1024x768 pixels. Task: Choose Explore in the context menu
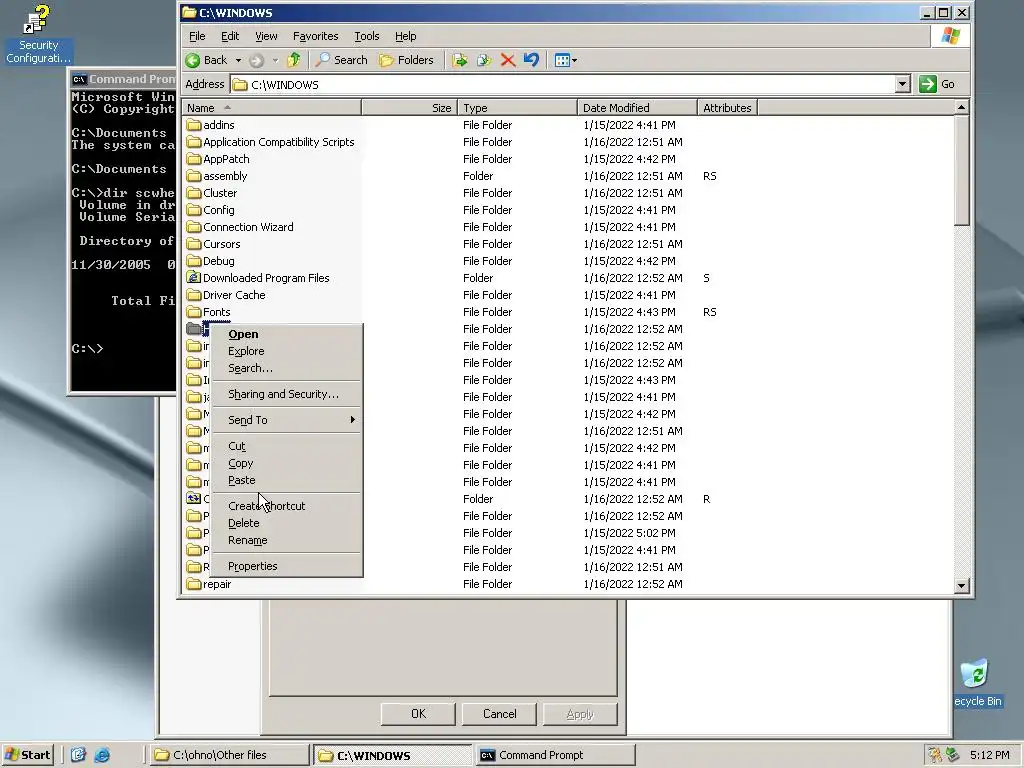click(287, 351)
